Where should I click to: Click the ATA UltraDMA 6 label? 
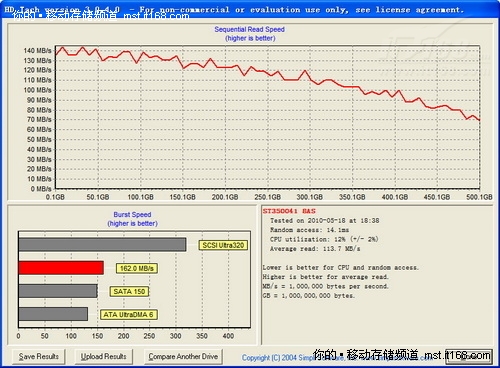coord(128,315)
